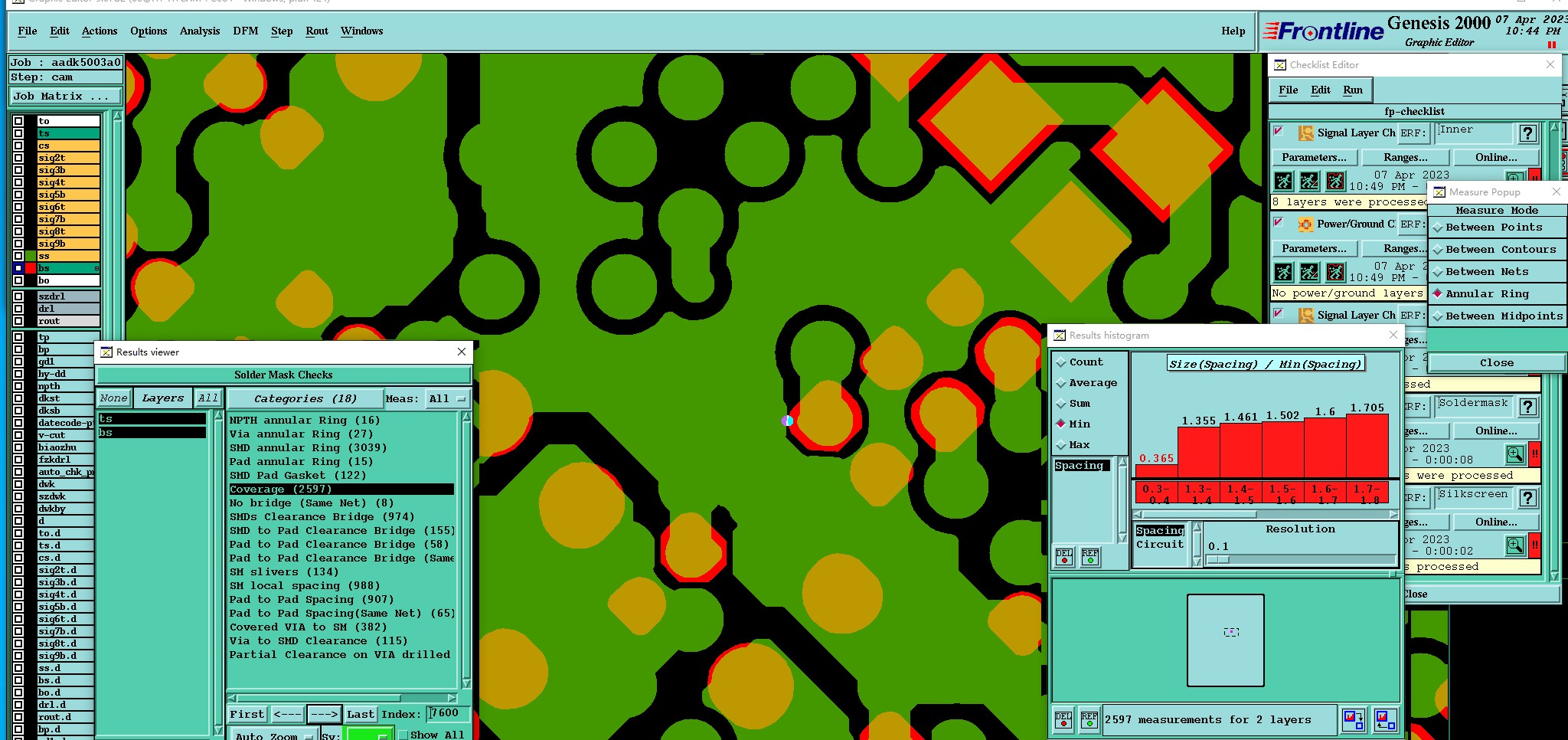Open Actions menu

pos(100,31)
